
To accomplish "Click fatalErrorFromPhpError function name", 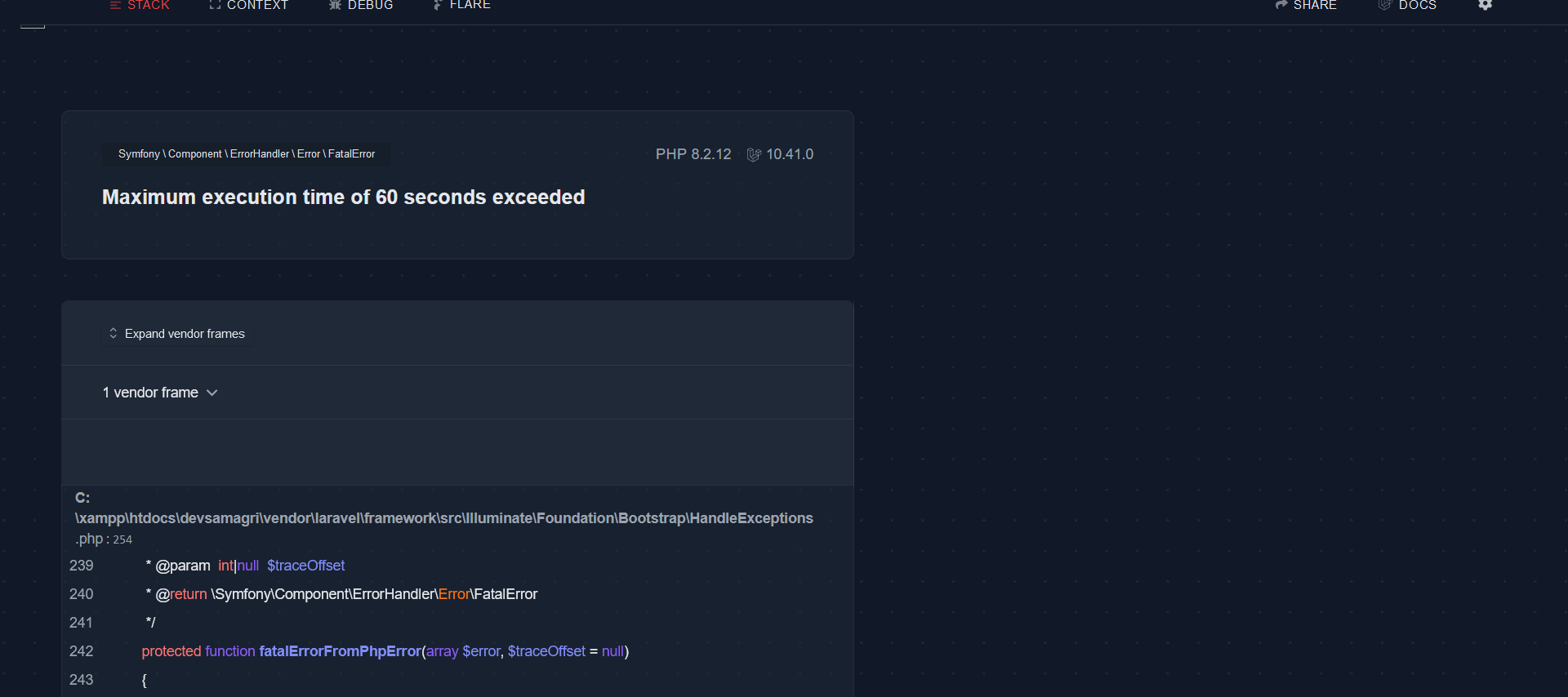I will pos(340,651).
